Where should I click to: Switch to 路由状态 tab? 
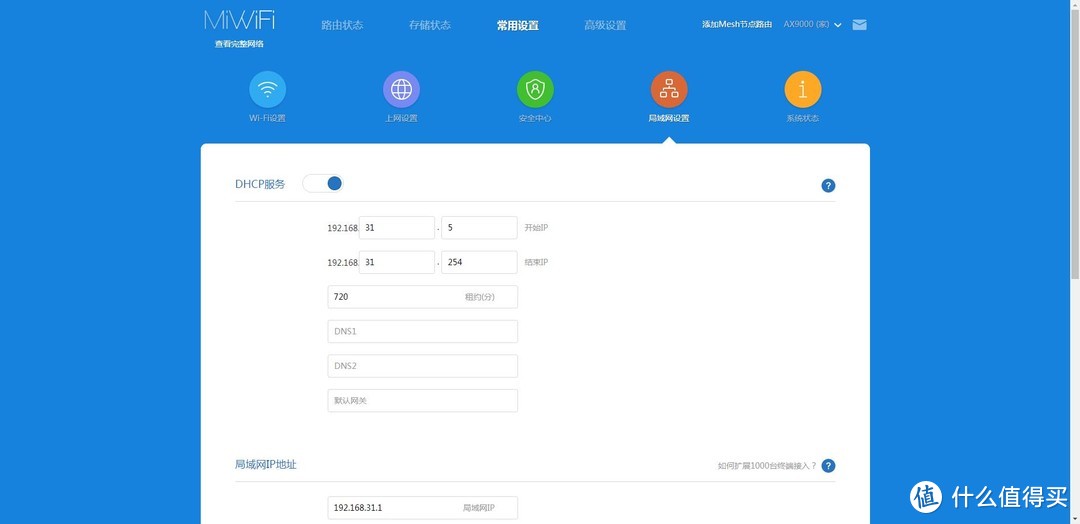pos(342,25)
